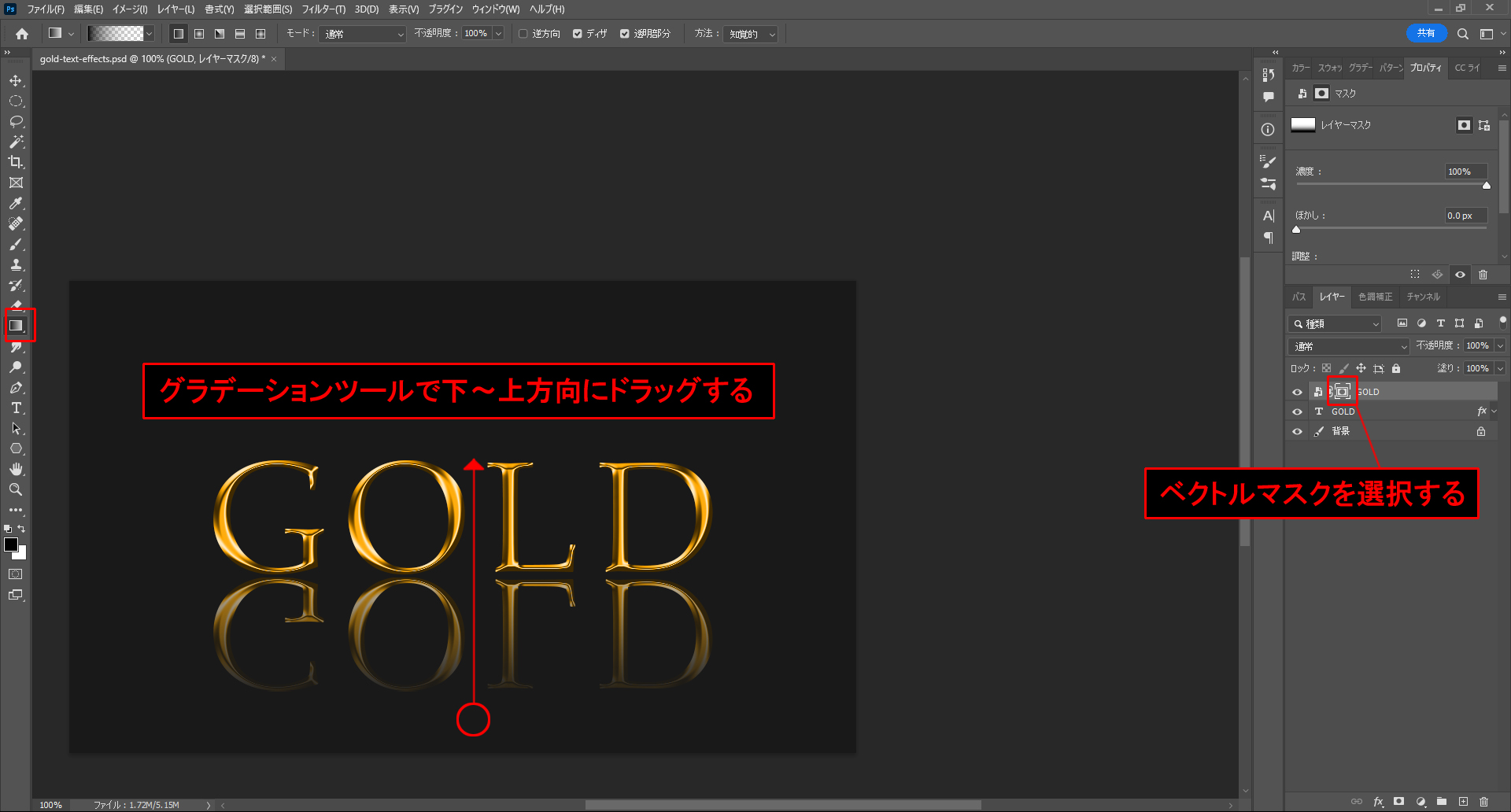Click the radial gradient style icon
Screen dimensions: 1511x812
tap(199, 34)
